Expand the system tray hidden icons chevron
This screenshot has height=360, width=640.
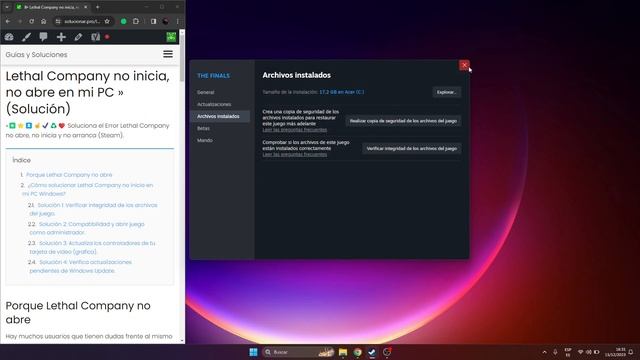(x=544, y=352)
